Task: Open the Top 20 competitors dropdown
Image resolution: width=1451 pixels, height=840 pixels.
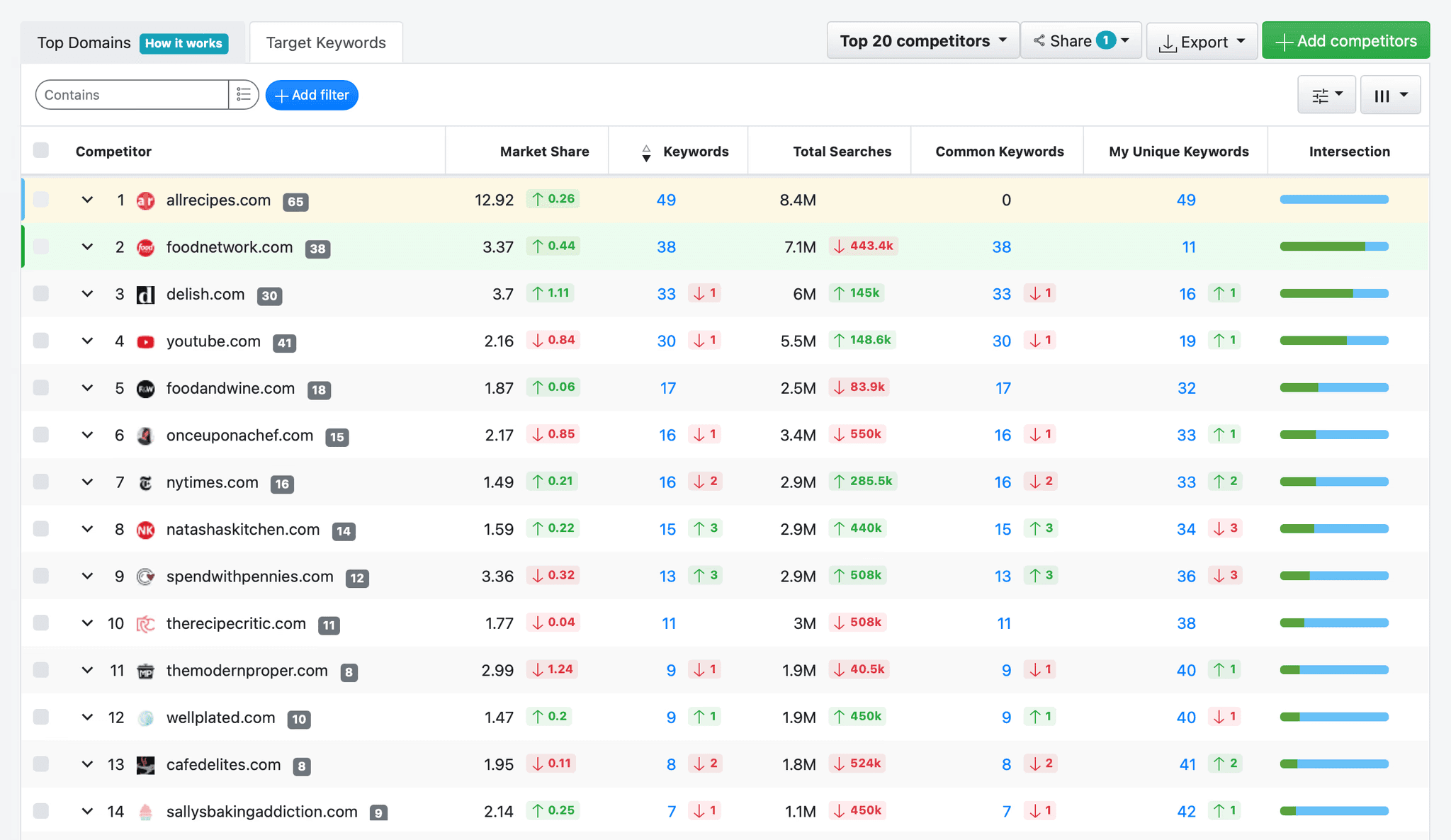Action: [922, 40]
